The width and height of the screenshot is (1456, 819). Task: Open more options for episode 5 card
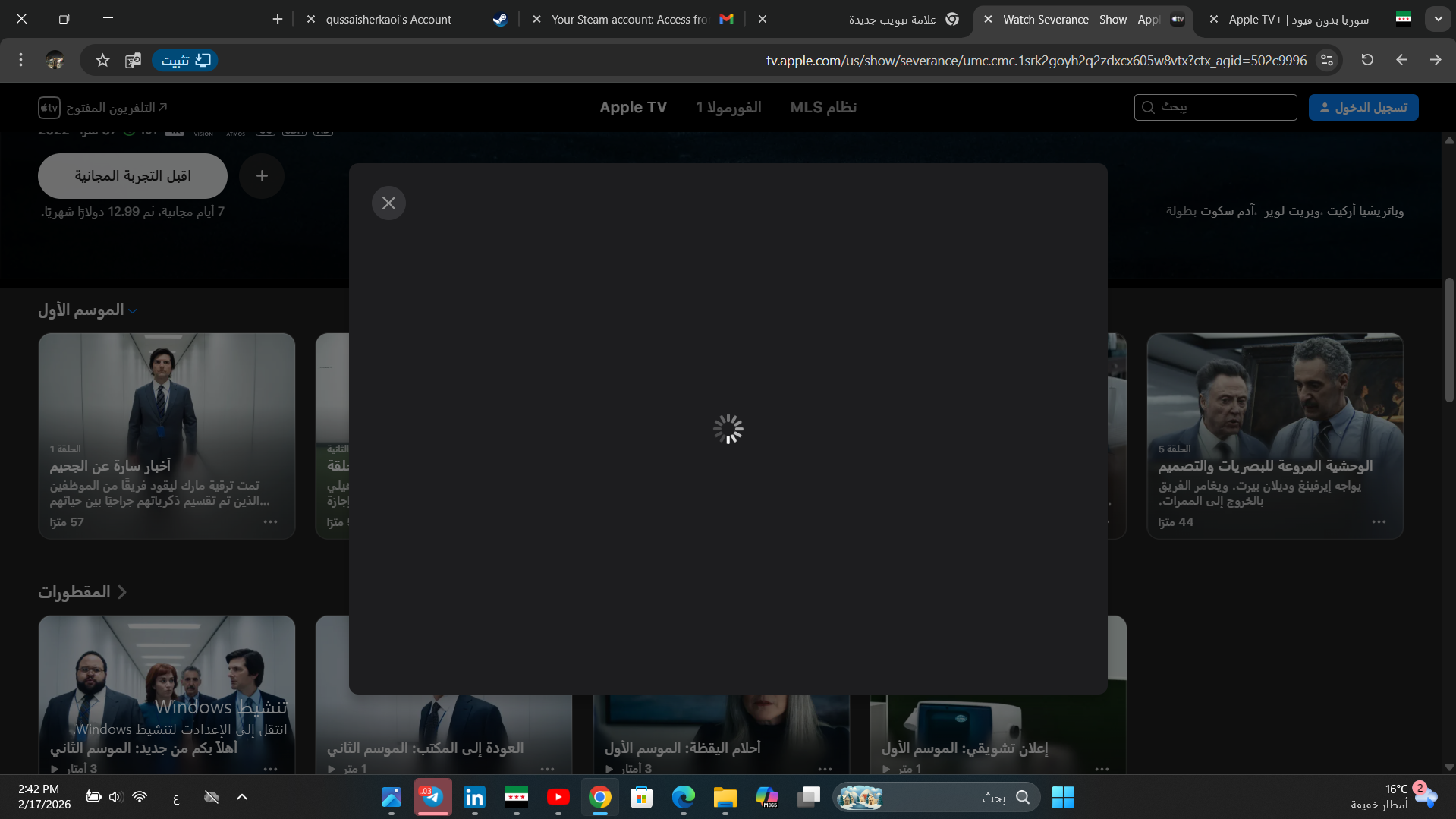click(1379, 522)
